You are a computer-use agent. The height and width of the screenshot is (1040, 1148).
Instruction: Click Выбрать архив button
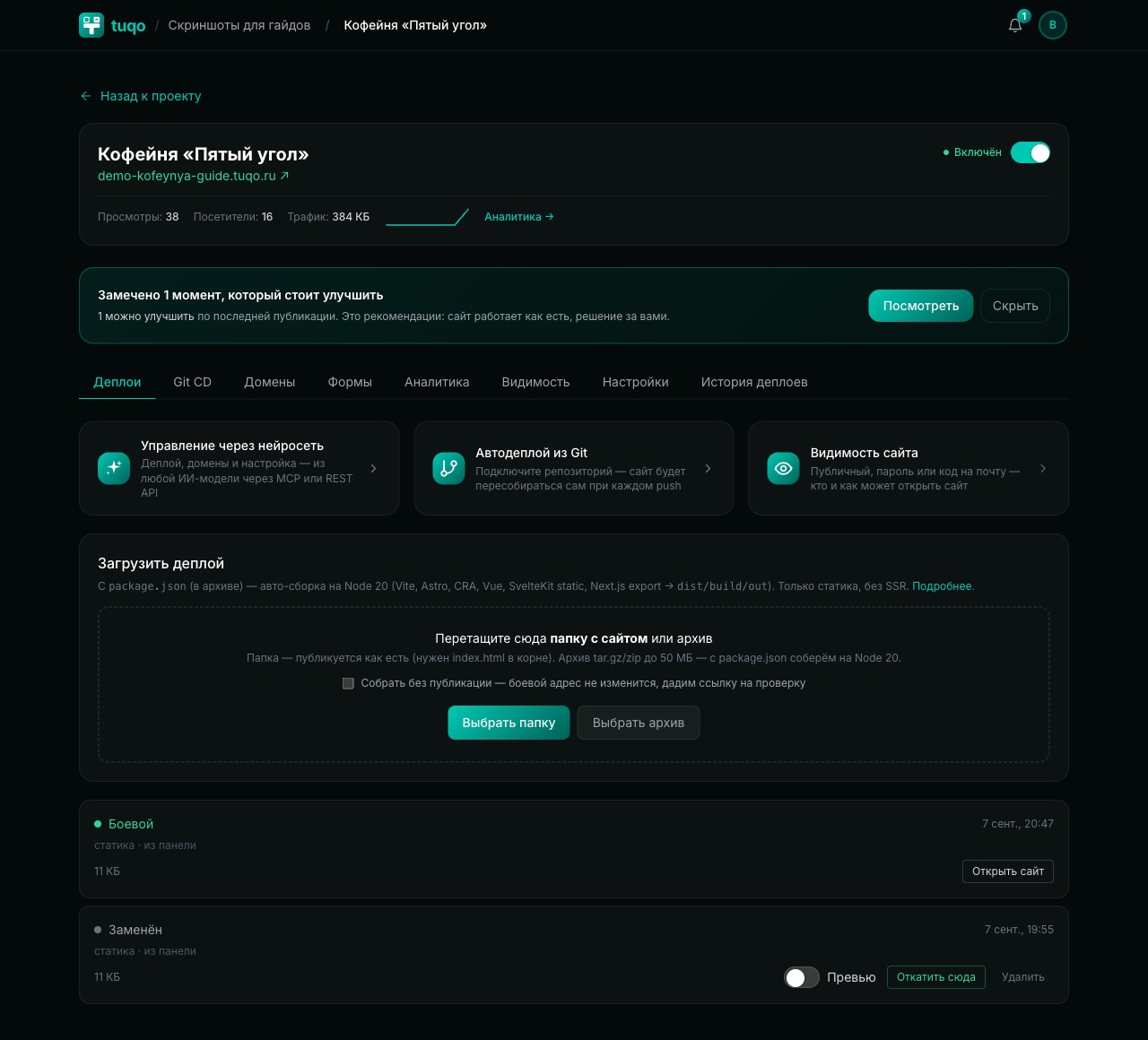click(x=639, y=723)
